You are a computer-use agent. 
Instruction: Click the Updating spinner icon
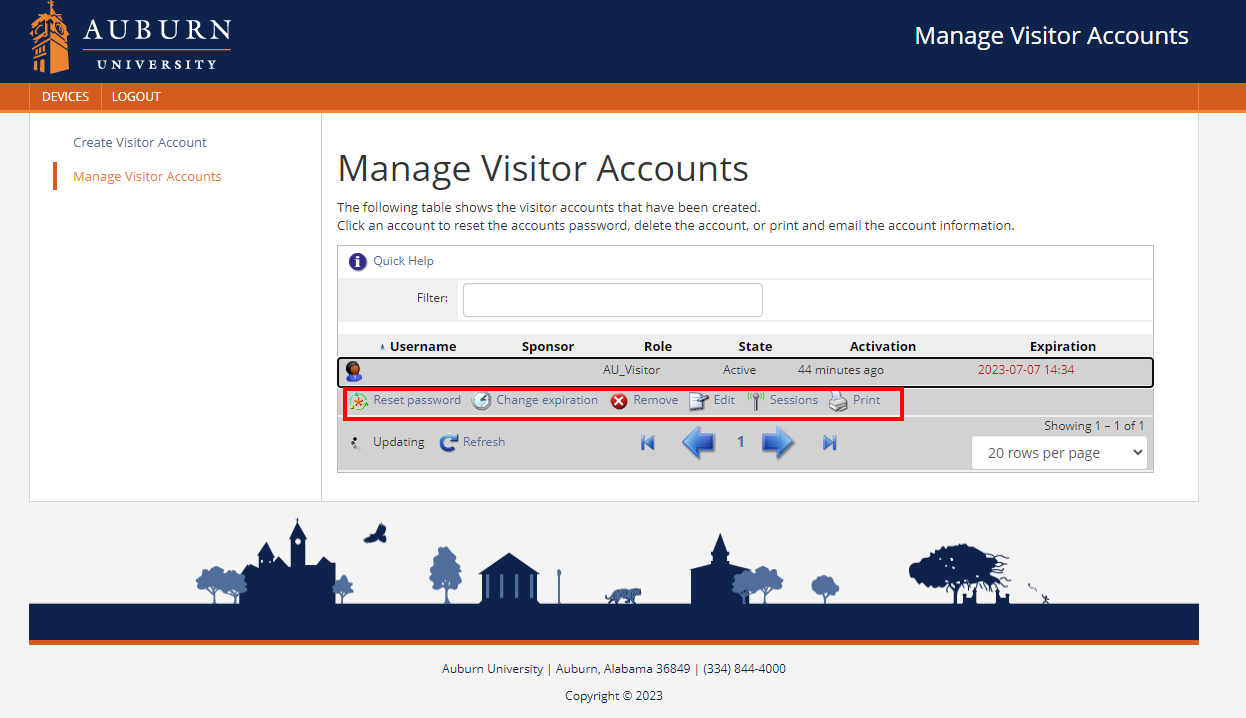(x=357, y=443)
